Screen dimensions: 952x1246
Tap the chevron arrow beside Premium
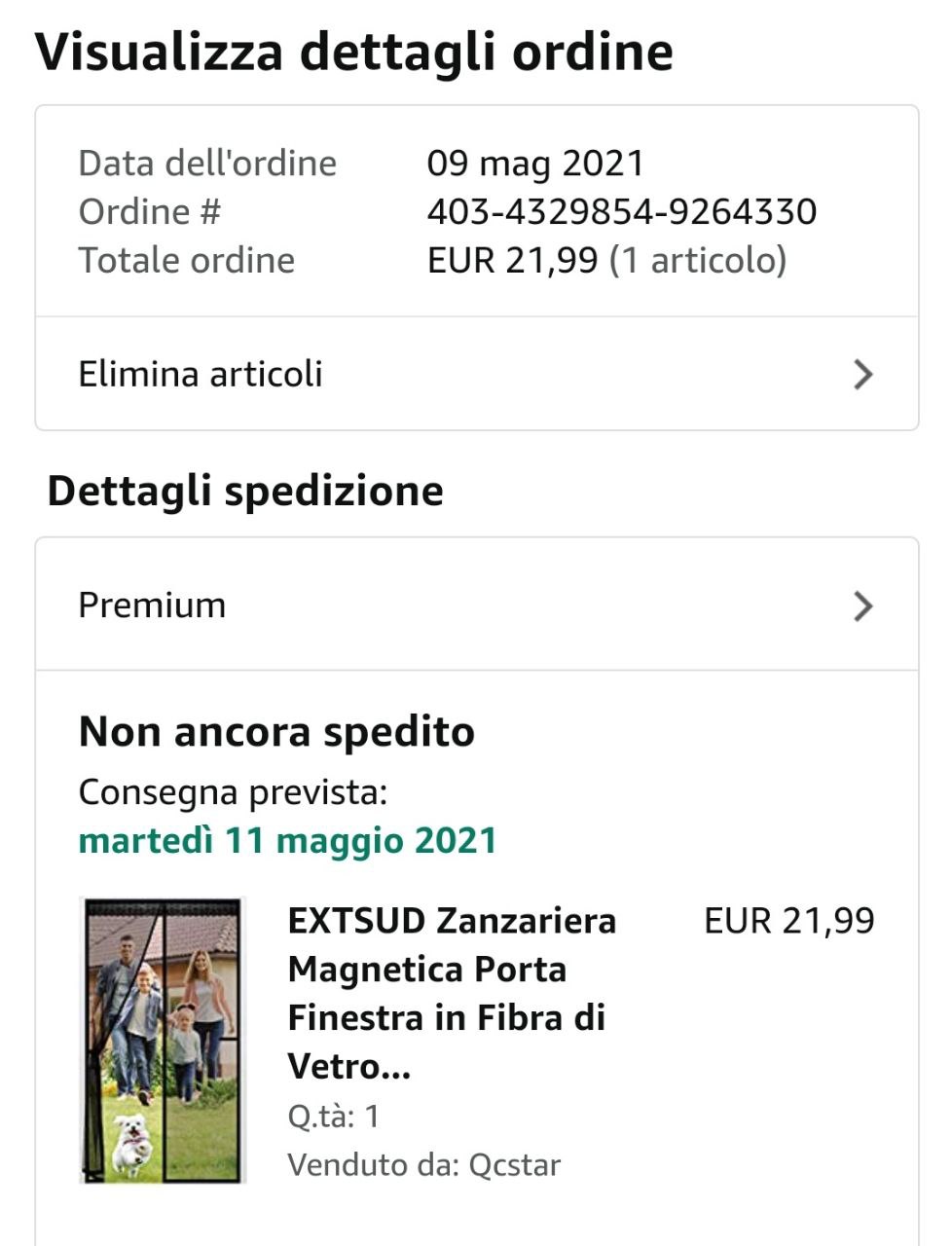pos(862,605)
